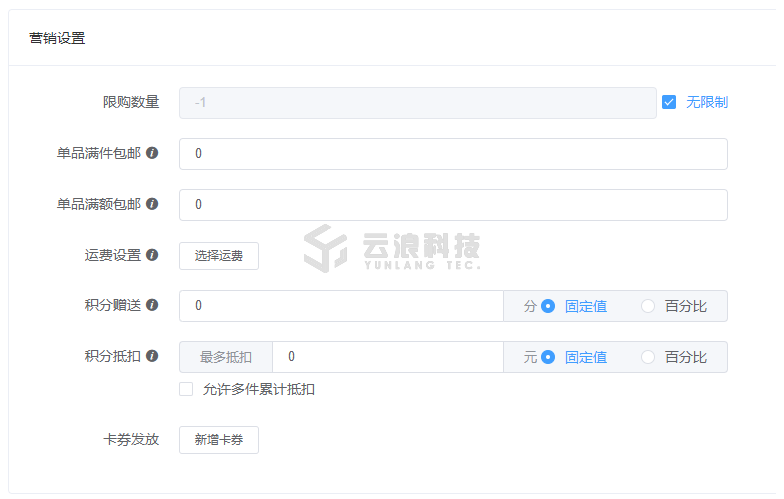This screenshot has height=499, width=784.
Task: Click info icon beside 单品满件包邮
Action: [x=152, y=154]
